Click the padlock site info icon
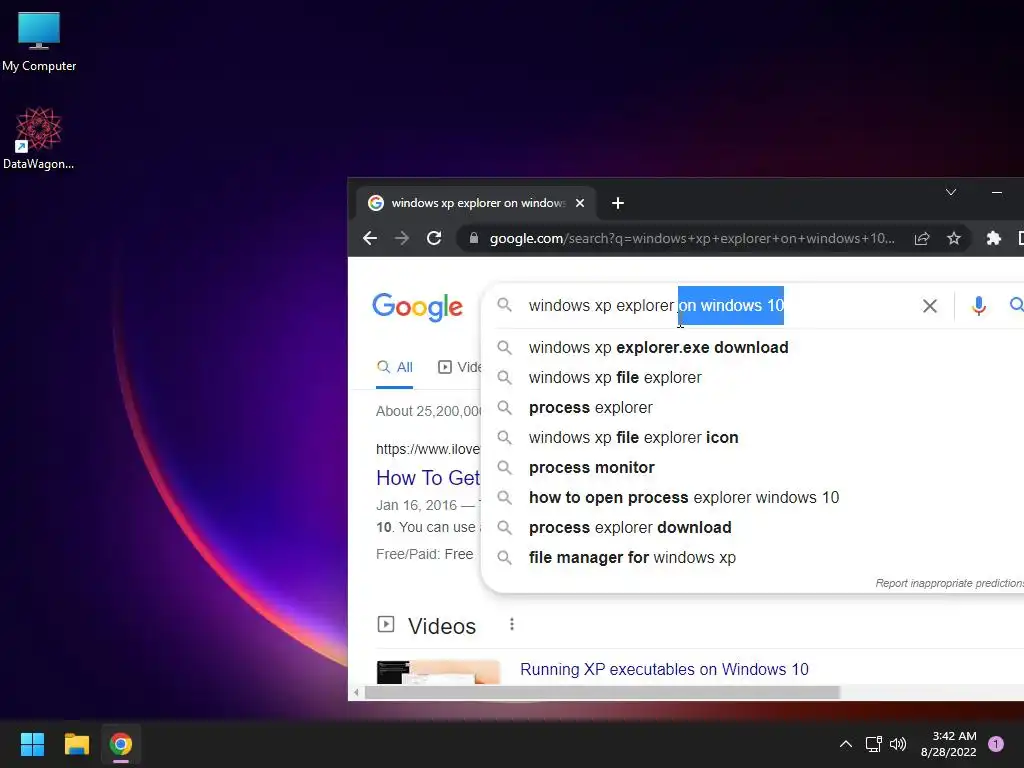The image size is (1024, 768). (x=474, y=238)
